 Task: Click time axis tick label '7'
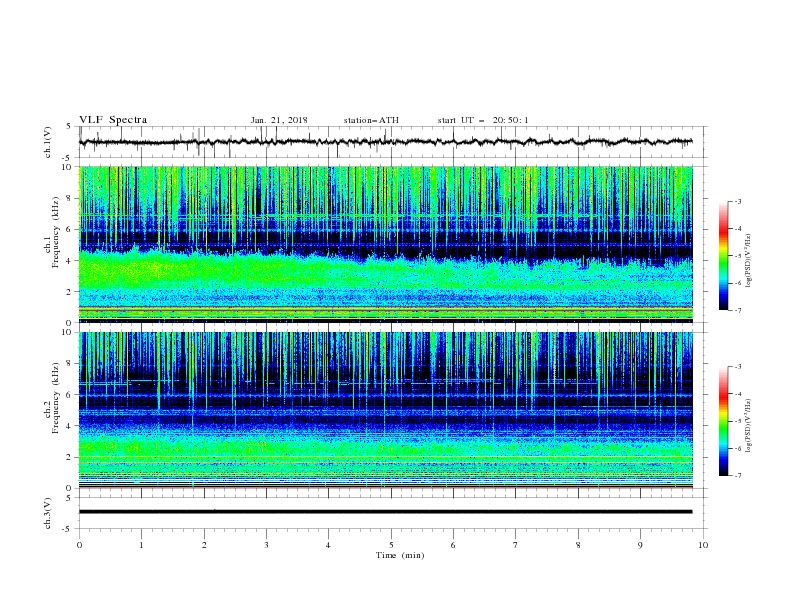pos(516,545)
